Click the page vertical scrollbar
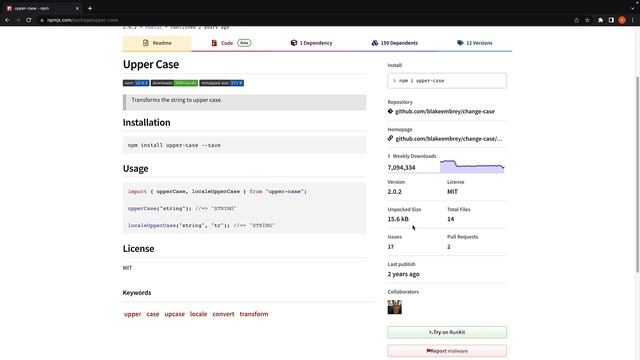This screenshot has height=360, width=640. tap(638, 174)
